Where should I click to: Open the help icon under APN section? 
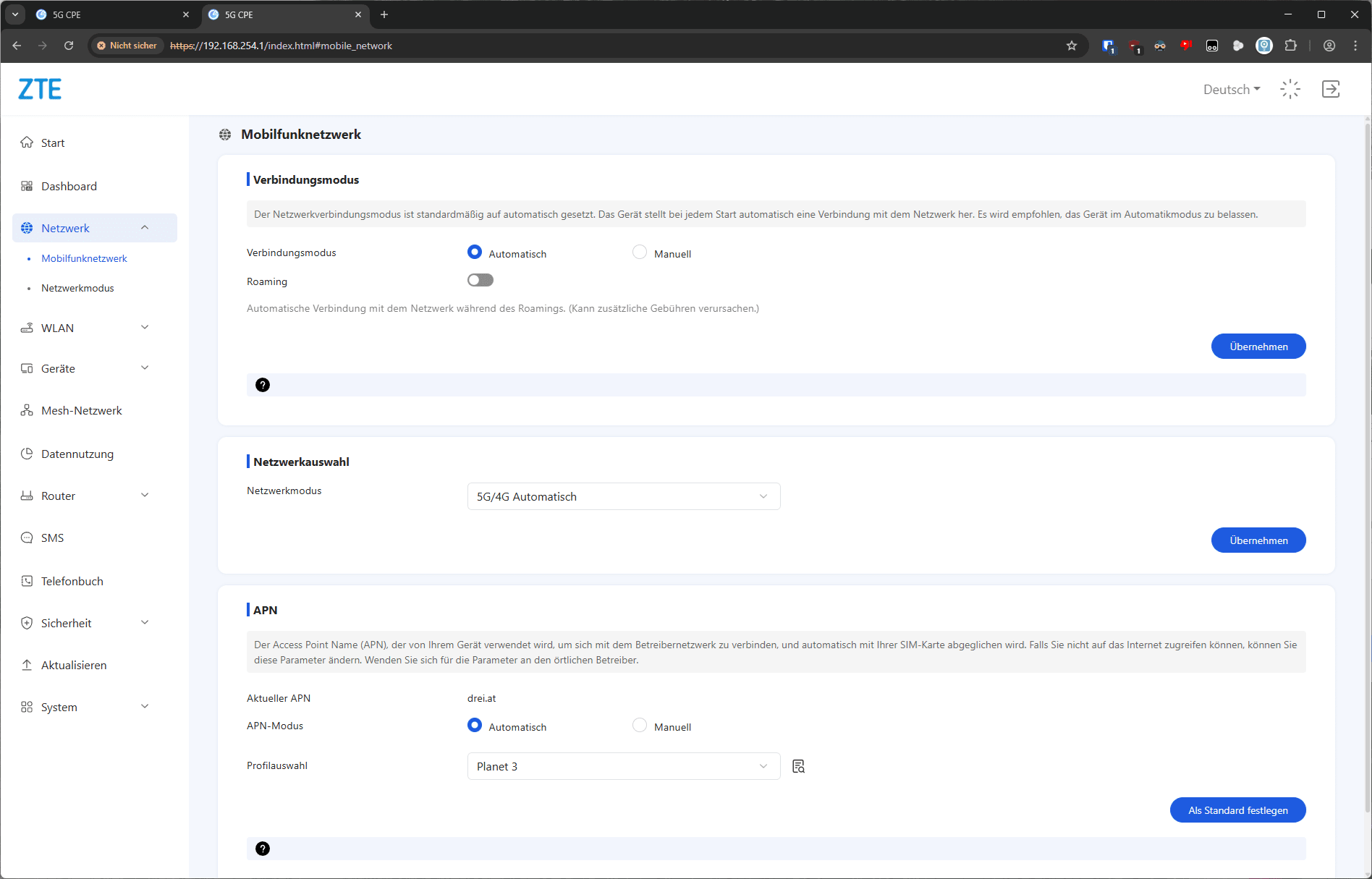pos(263,849)
